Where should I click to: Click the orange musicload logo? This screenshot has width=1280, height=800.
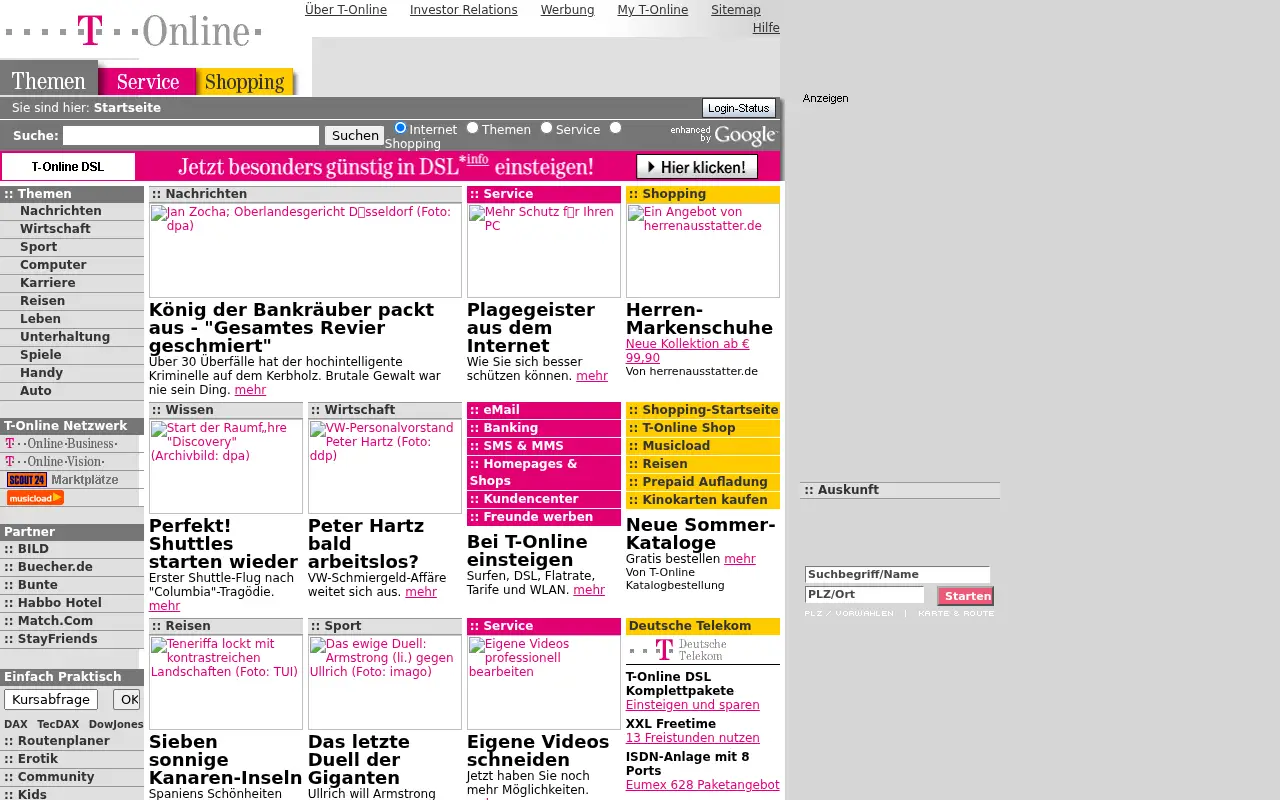pos(35,498)
